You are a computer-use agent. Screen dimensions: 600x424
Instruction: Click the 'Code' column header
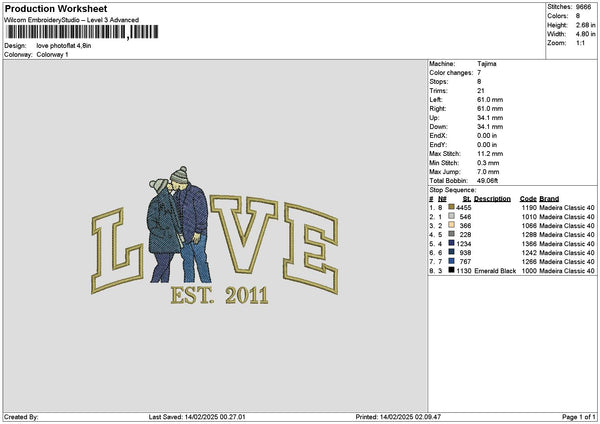(x=528, y=199)
